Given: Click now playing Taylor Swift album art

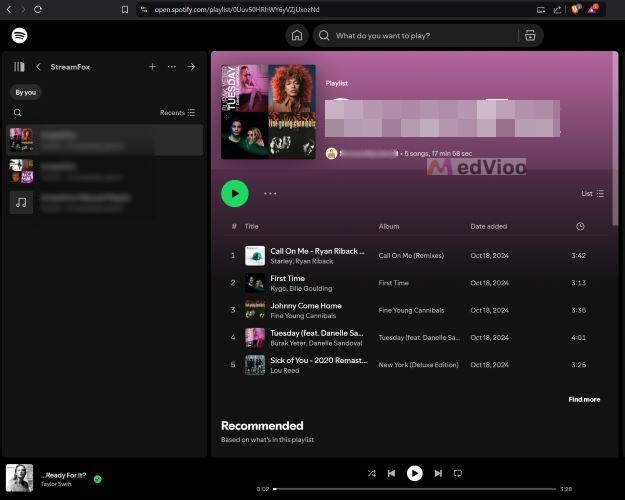Looking at the screenshot, I should (x=20, y=478).
